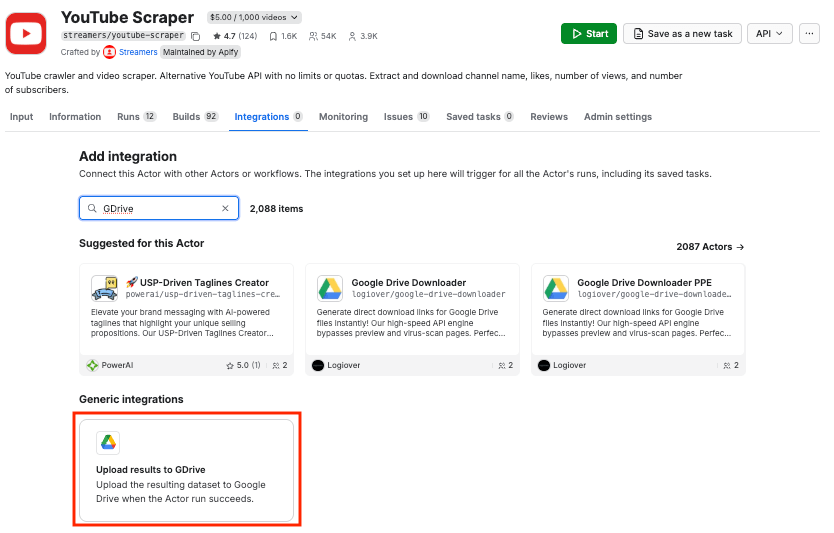The image size is (834, 533).
Task: Click the search magnifier icon
Action: [x=92, y=209]
